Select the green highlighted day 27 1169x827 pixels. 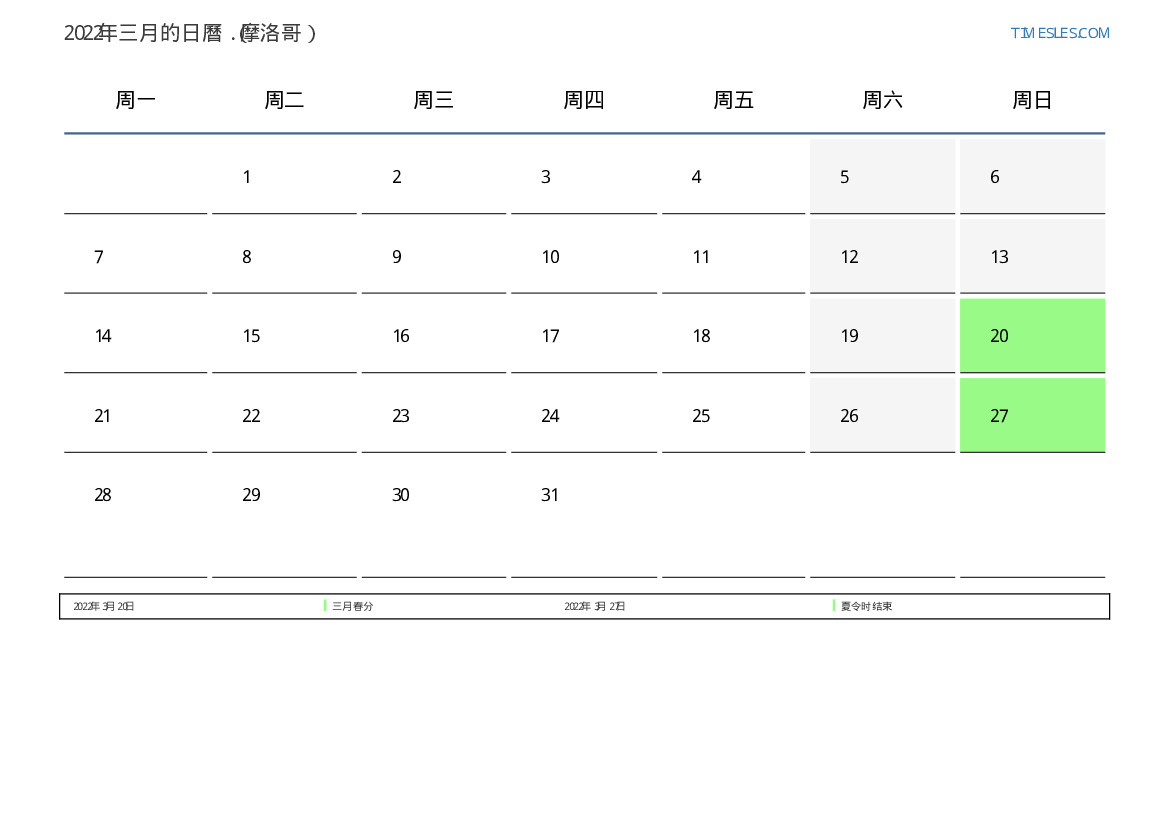pos(1032,415)
